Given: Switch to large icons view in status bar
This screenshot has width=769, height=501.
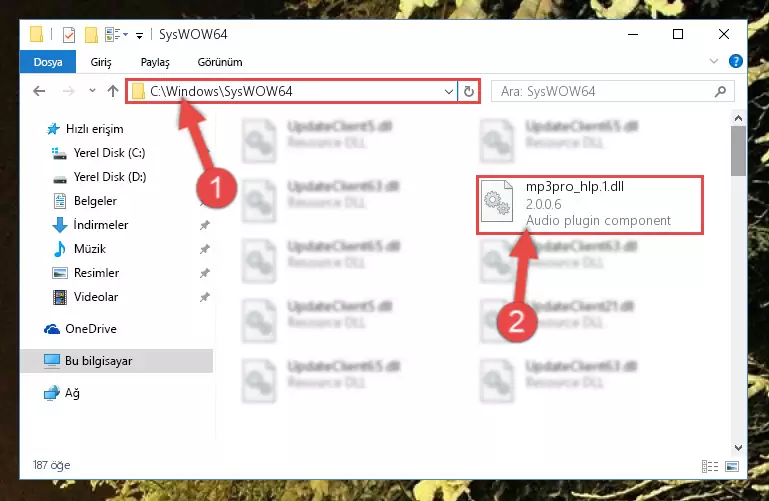Looking at the screenshot, I should tap(732, 466).
